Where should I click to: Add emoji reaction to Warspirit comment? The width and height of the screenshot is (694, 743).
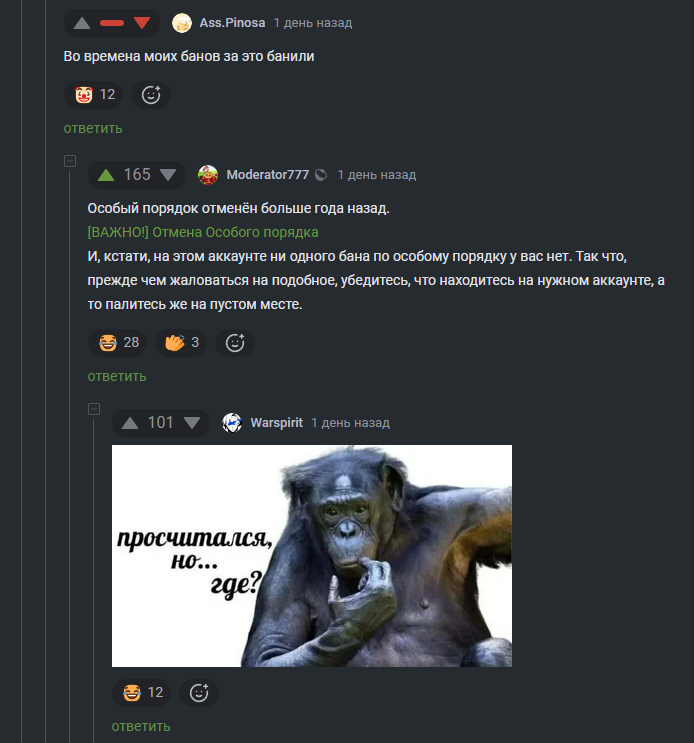(198, 693)
